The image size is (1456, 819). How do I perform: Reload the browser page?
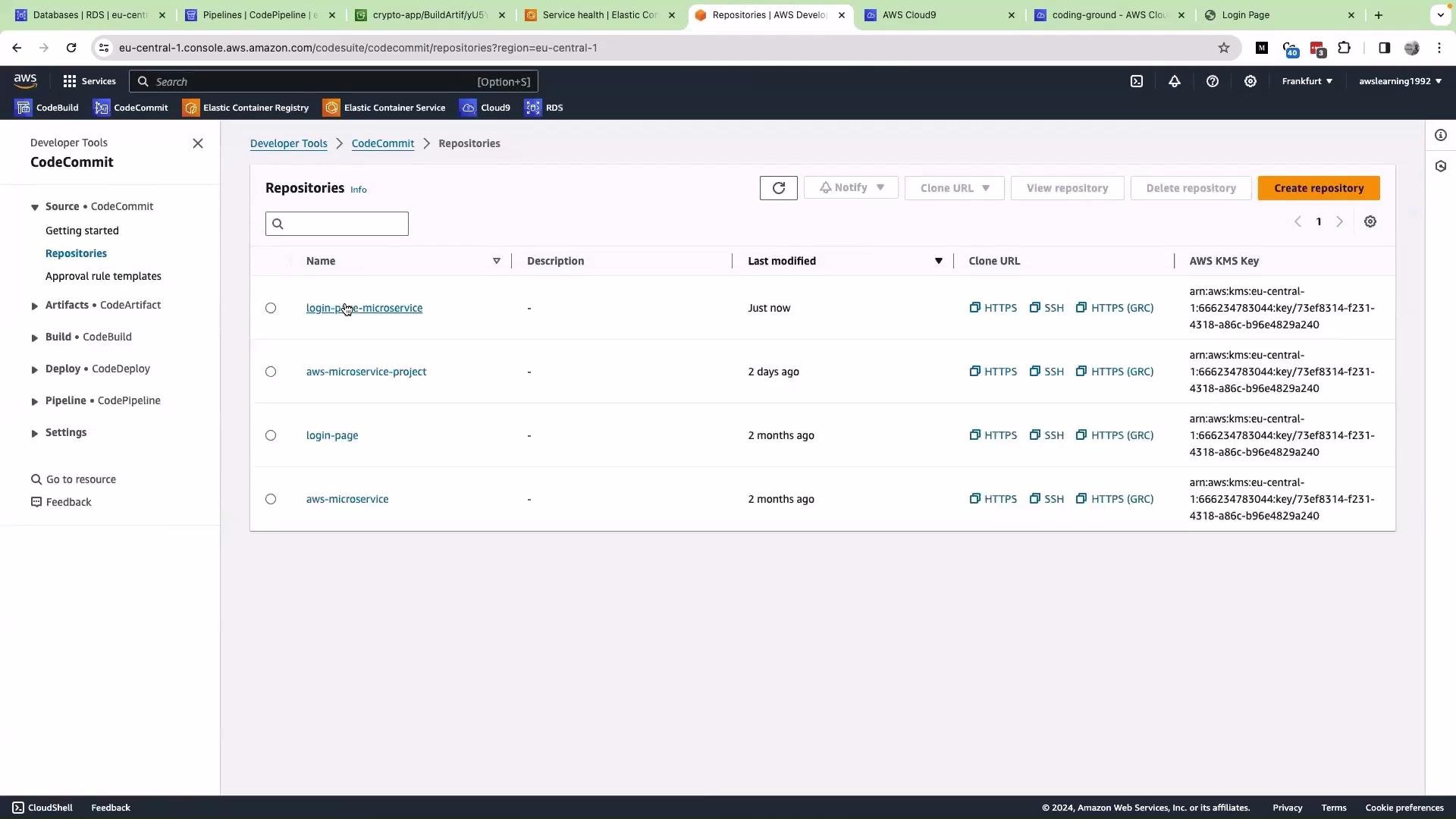[71, 48]
